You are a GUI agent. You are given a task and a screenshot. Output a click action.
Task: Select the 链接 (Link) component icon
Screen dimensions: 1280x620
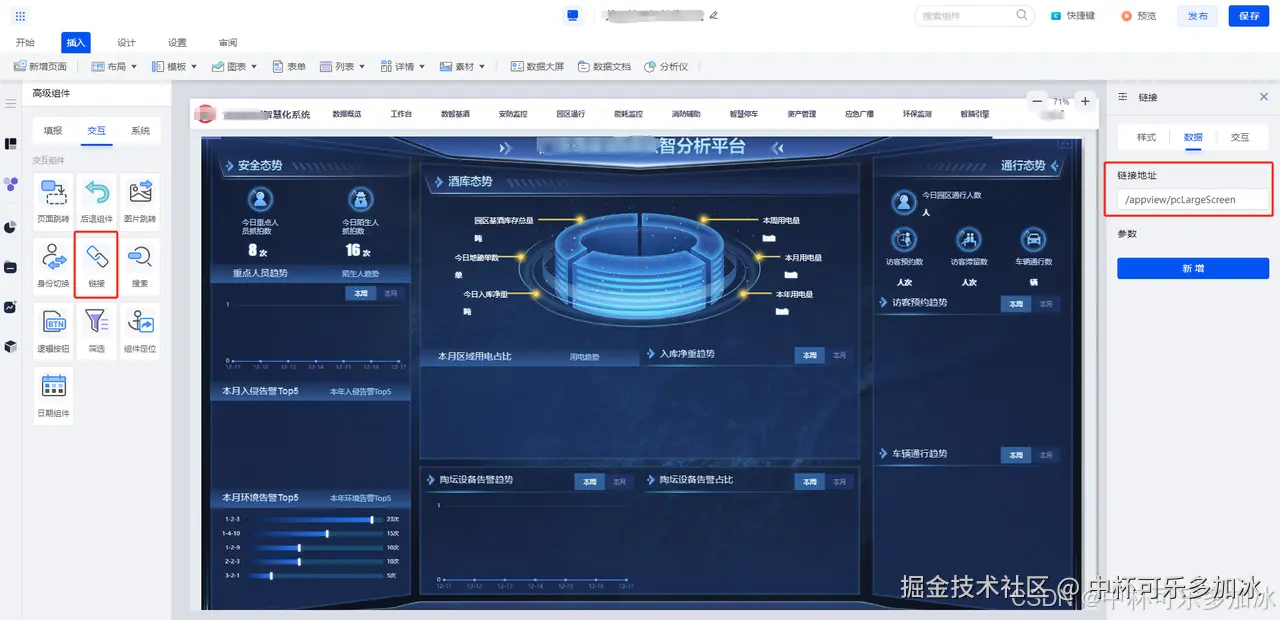coord(95,264)
